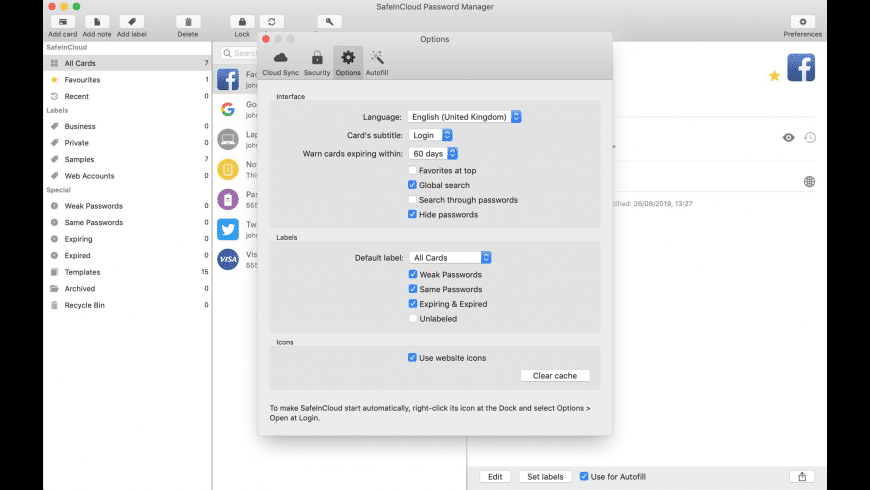
Task: Open the Default label dropdown
Action: 451,257
